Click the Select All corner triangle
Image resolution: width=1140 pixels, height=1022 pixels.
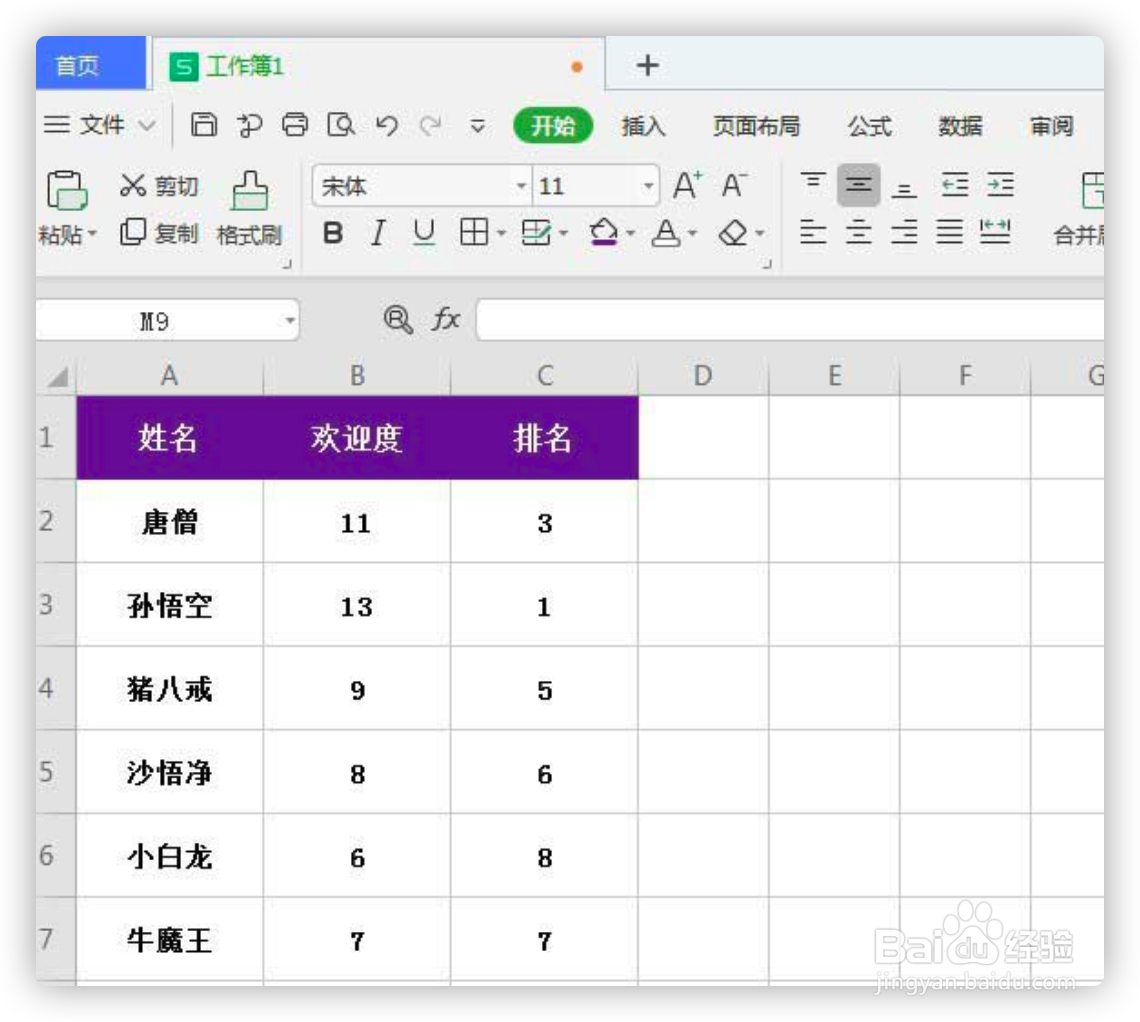pos(57,377)
